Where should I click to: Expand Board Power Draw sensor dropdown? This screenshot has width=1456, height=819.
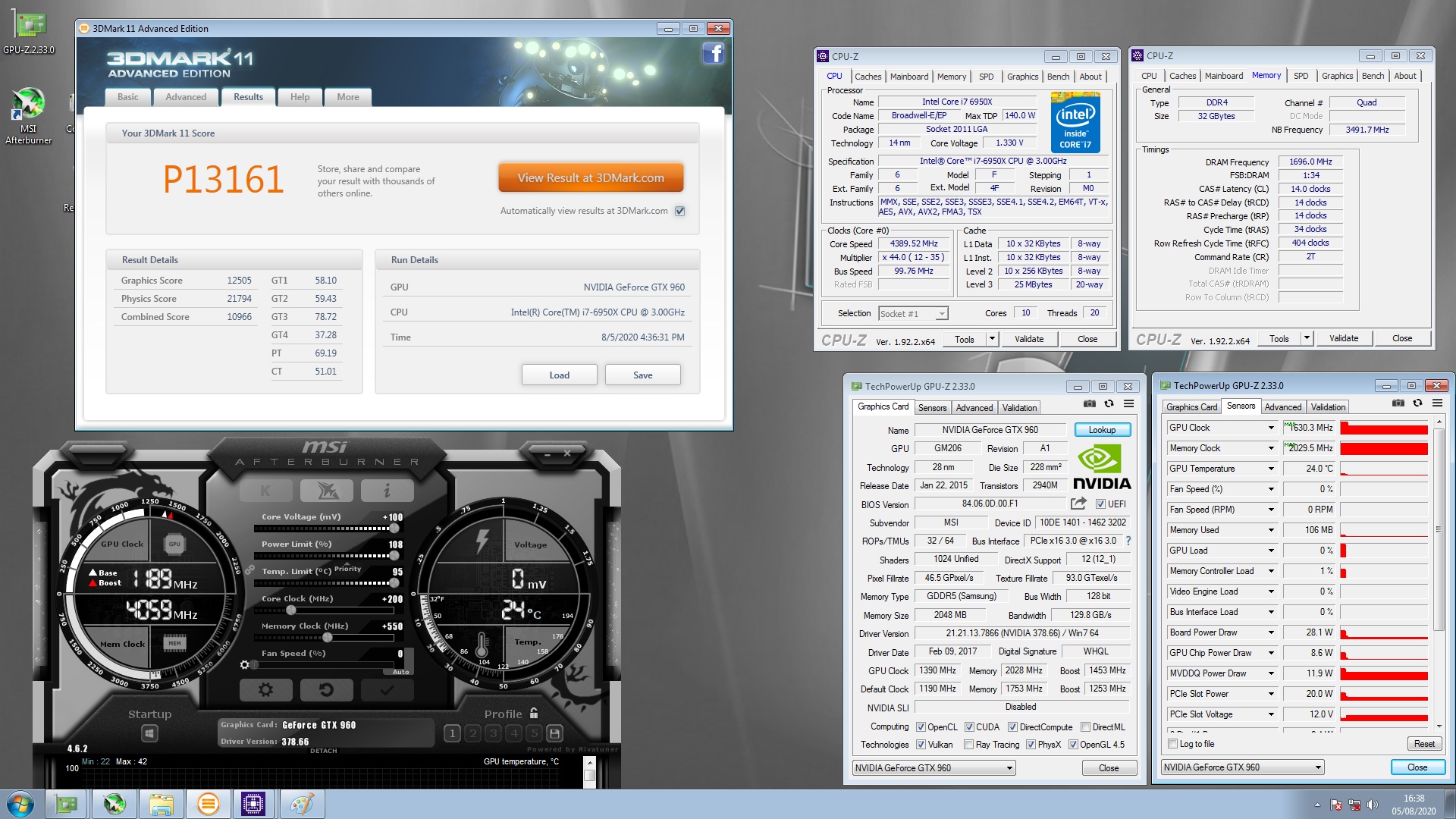point(1271,632)
